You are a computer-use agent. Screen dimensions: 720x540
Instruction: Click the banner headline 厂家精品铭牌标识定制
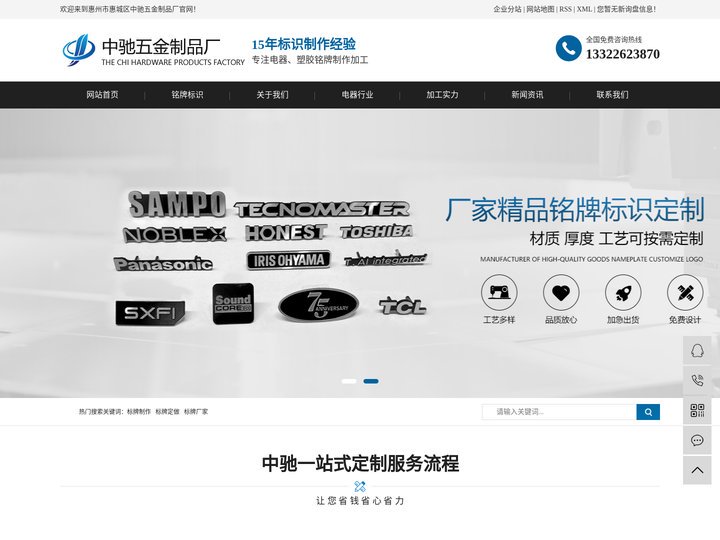click(574, 209)
